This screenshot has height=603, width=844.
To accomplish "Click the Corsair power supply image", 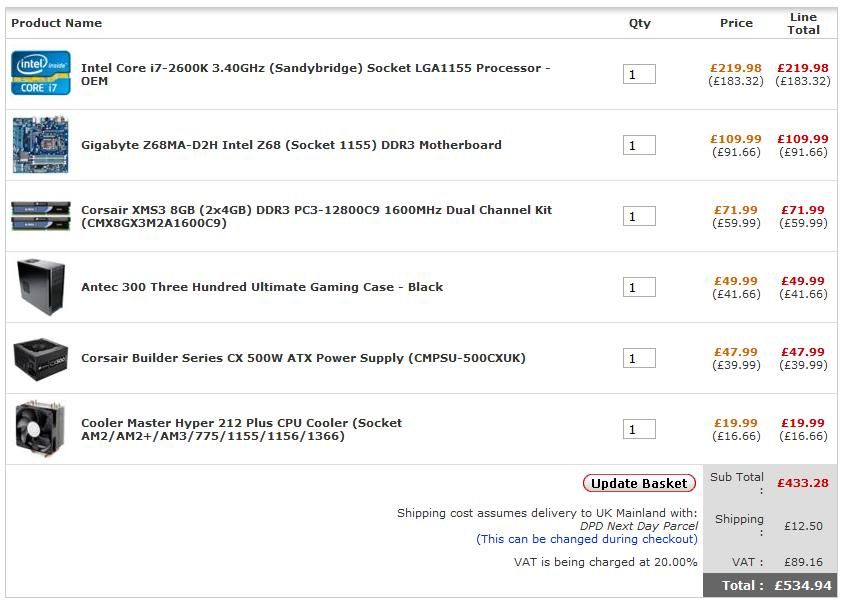I will point(41,358).
